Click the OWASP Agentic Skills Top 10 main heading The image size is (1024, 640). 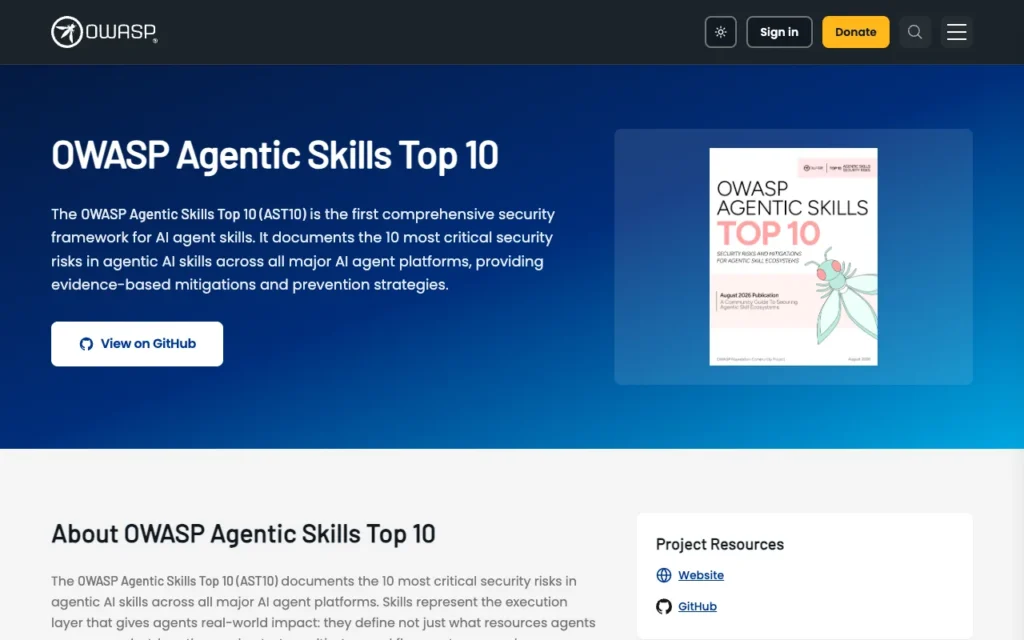pos(275,155)
